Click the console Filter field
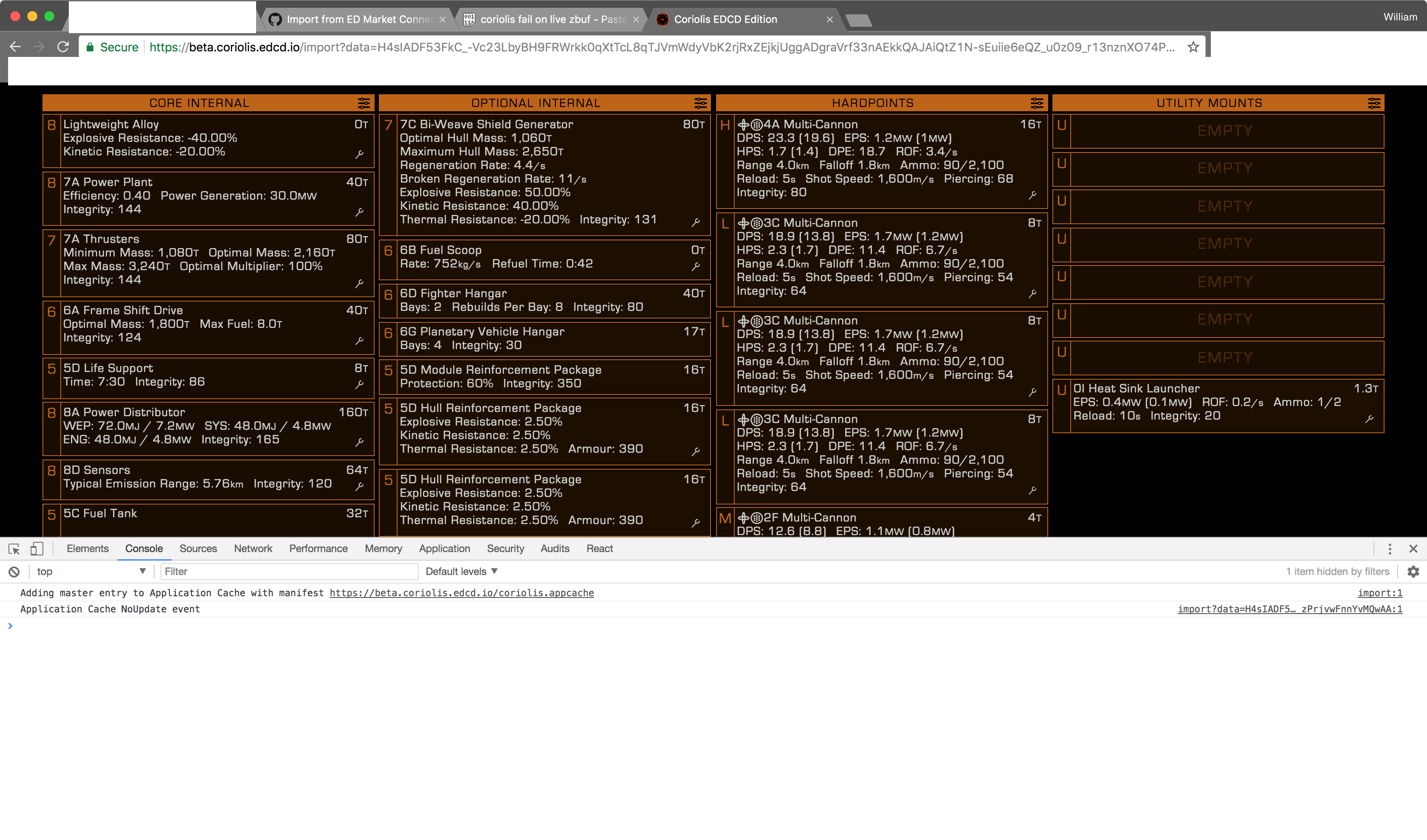The image size is (1427, 840). (289, 572)
